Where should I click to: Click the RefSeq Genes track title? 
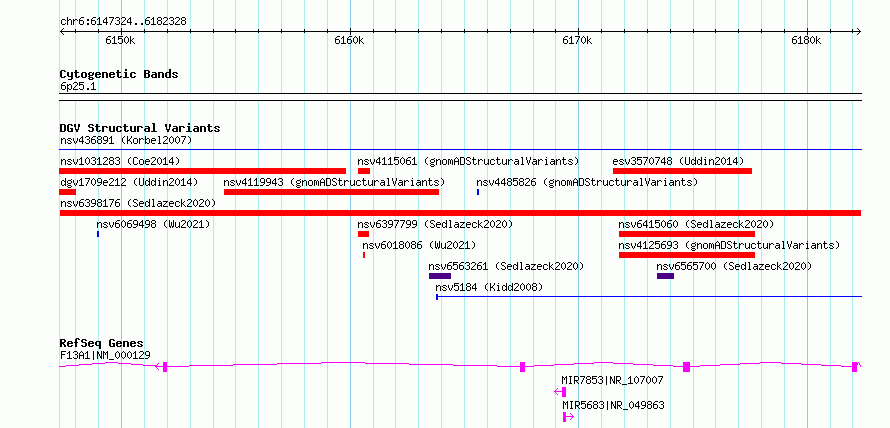pos(102,343)
